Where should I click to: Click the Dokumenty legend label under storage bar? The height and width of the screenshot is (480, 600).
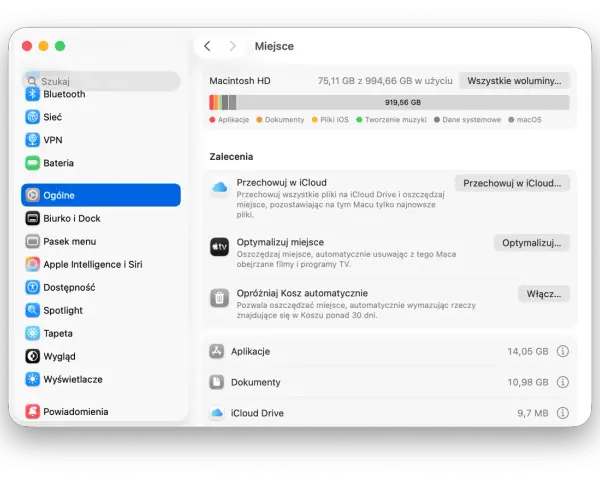pyautogui.click(x=285, y=120)
